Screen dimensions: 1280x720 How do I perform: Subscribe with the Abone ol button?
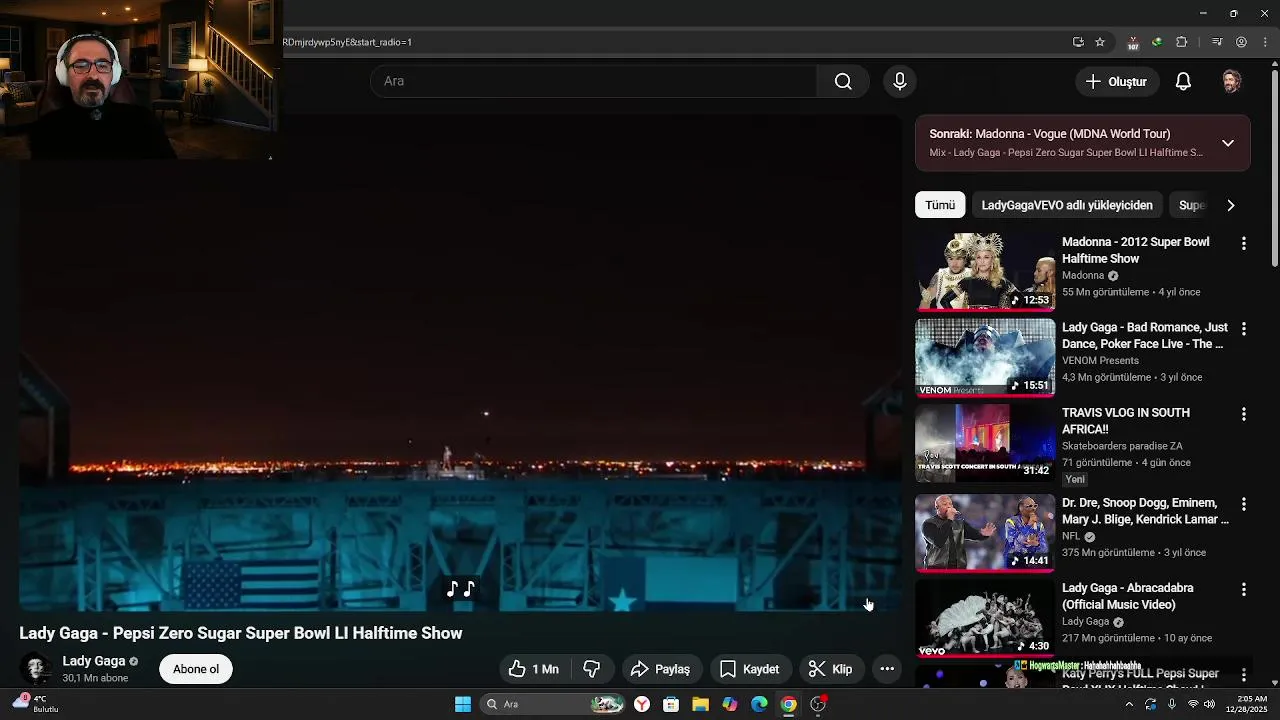[196, 669]
